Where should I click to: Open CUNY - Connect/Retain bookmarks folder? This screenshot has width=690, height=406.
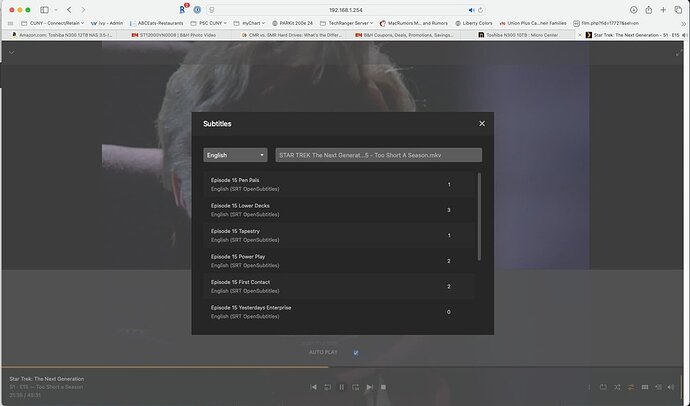(x=52, y=23)
